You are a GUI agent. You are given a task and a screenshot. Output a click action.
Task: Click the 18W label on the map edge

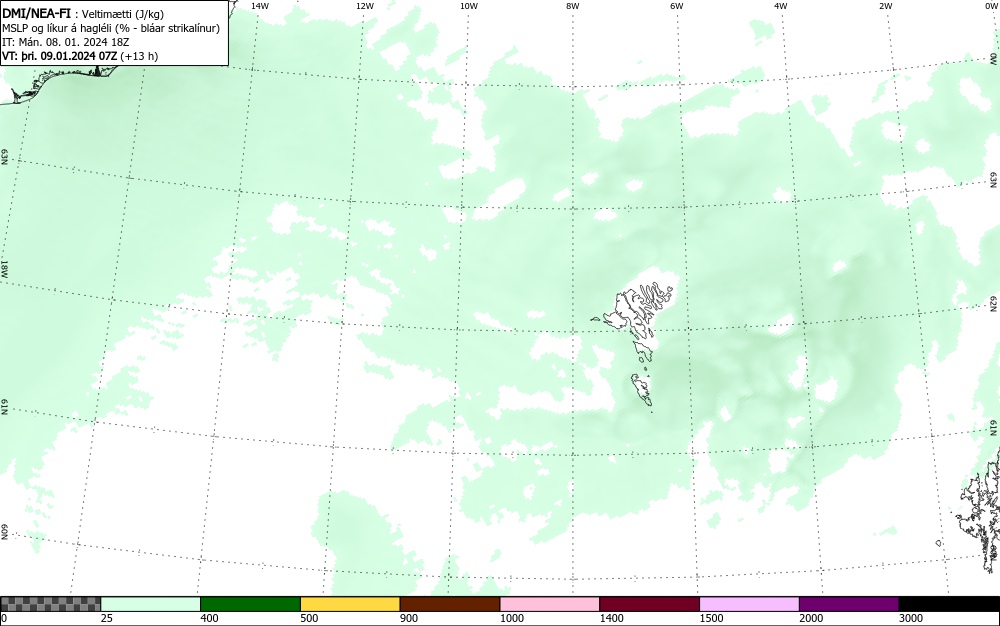4,268
